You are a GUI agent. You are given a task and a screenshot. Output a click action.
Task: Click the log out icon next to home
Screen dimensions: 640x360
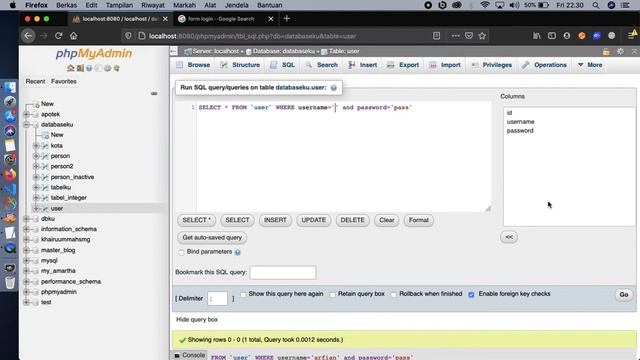(x=80, y=68)
